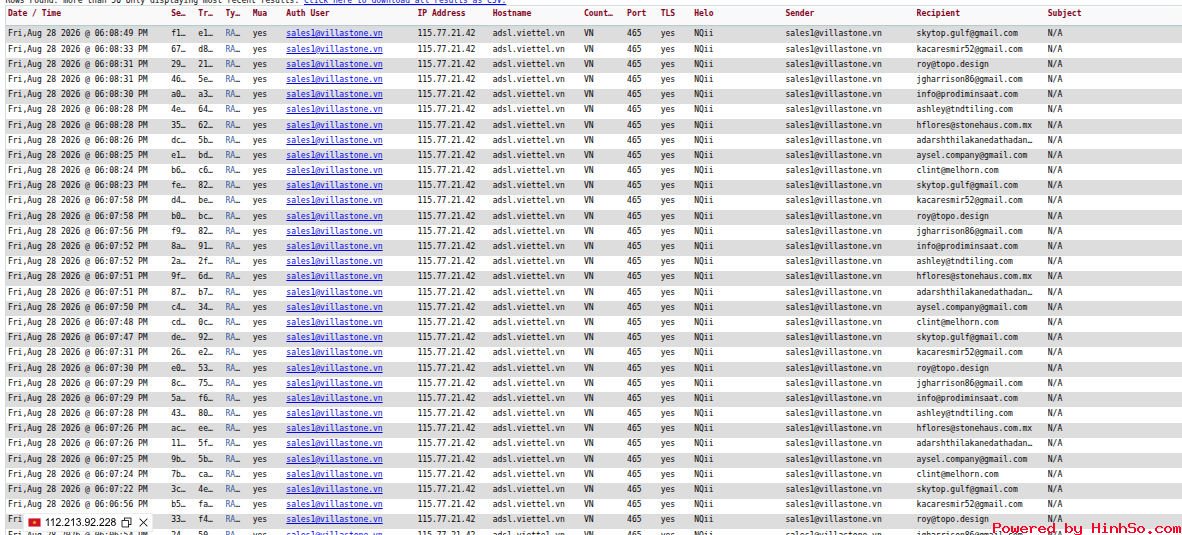
Task: Click the RA… type link in 06:08:49 PM row
Action: [x=232, y=33]
